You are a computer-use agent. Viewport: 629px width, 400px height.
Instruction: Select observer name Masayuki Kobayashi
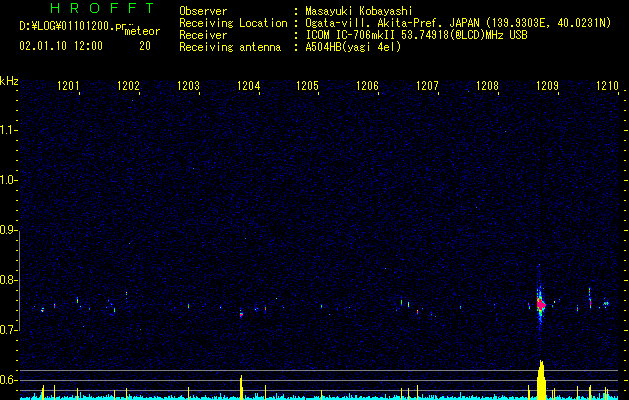tap(359, 11)
